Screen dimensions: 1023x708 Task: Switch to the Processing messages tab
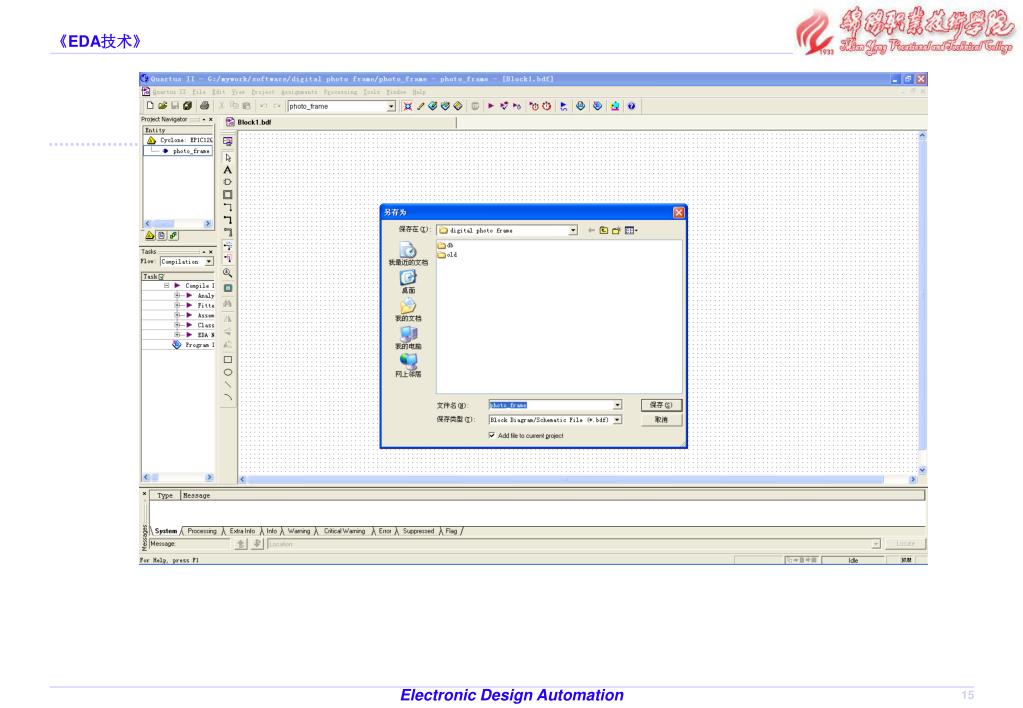click(202, 531)
